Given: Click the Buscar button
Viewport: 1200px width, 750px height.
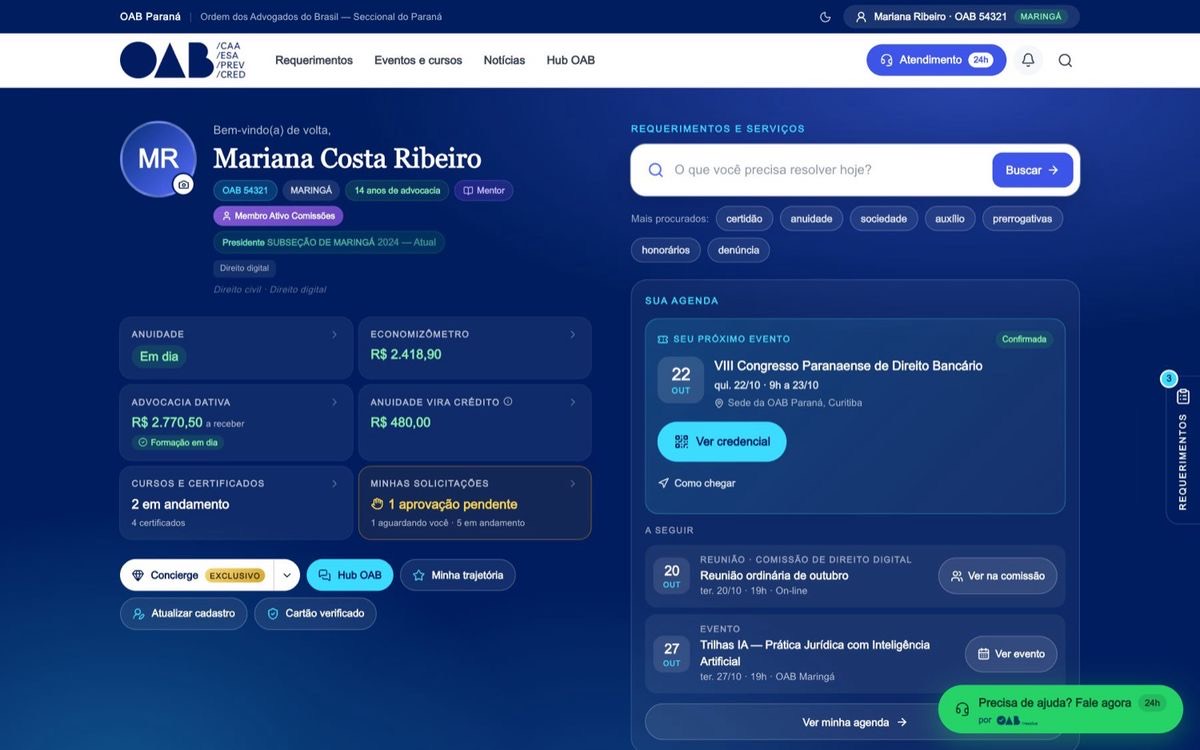Looking at the screenshot, I should (1032, 170).
